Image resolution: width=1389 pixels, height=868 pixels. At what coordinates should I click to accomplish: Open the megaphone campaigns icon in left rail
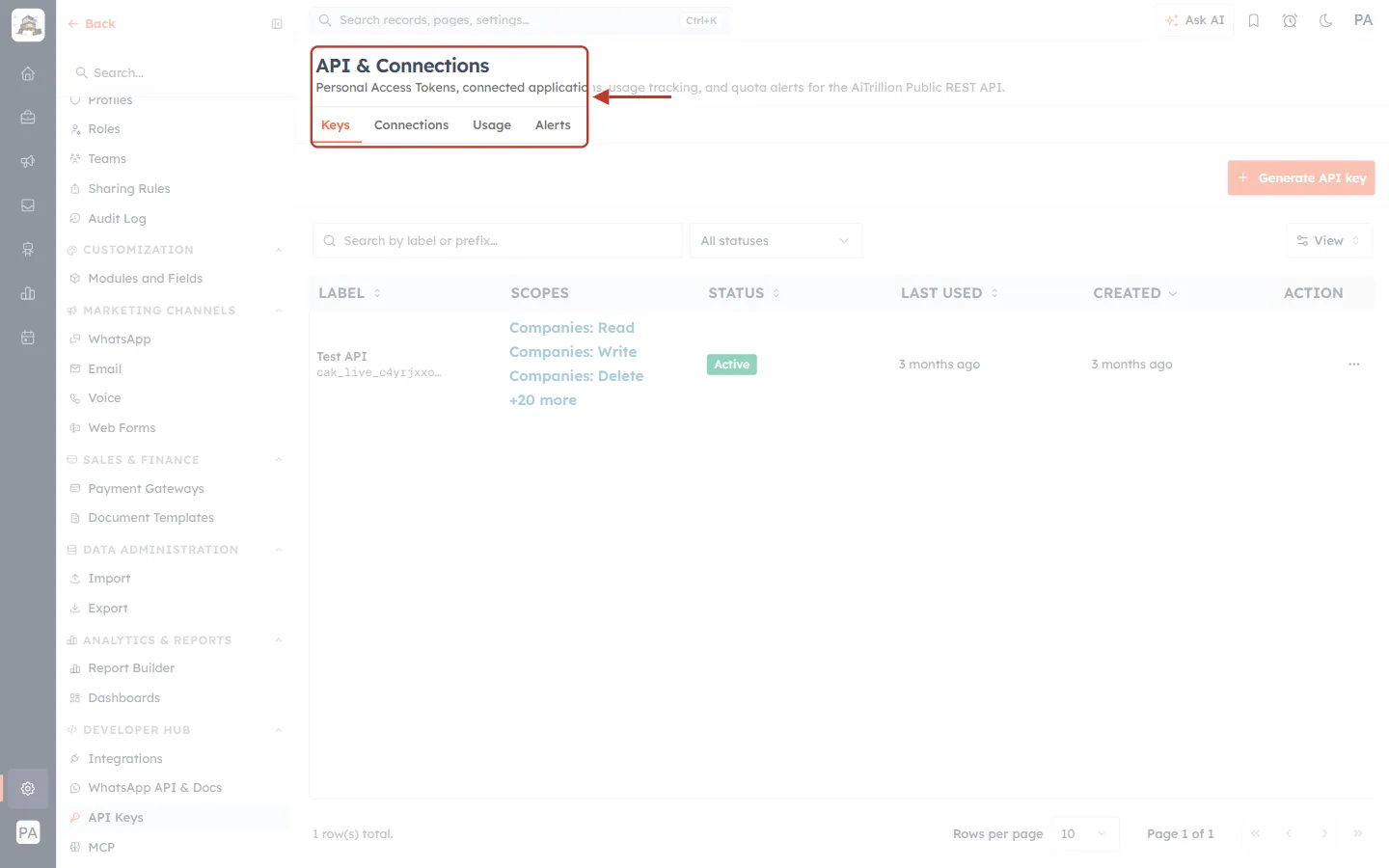[x=28, y=161]
